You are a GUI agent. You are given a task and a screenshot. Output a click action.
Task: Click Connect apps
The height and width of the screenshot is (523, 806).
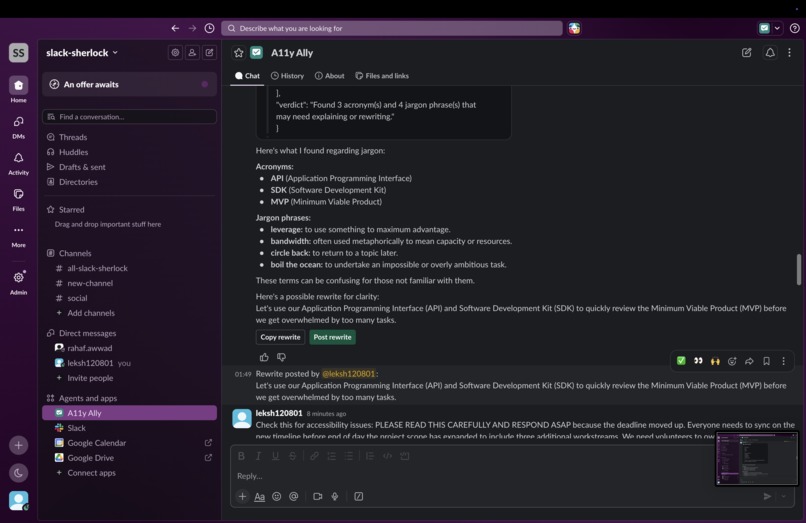[91, 473]
